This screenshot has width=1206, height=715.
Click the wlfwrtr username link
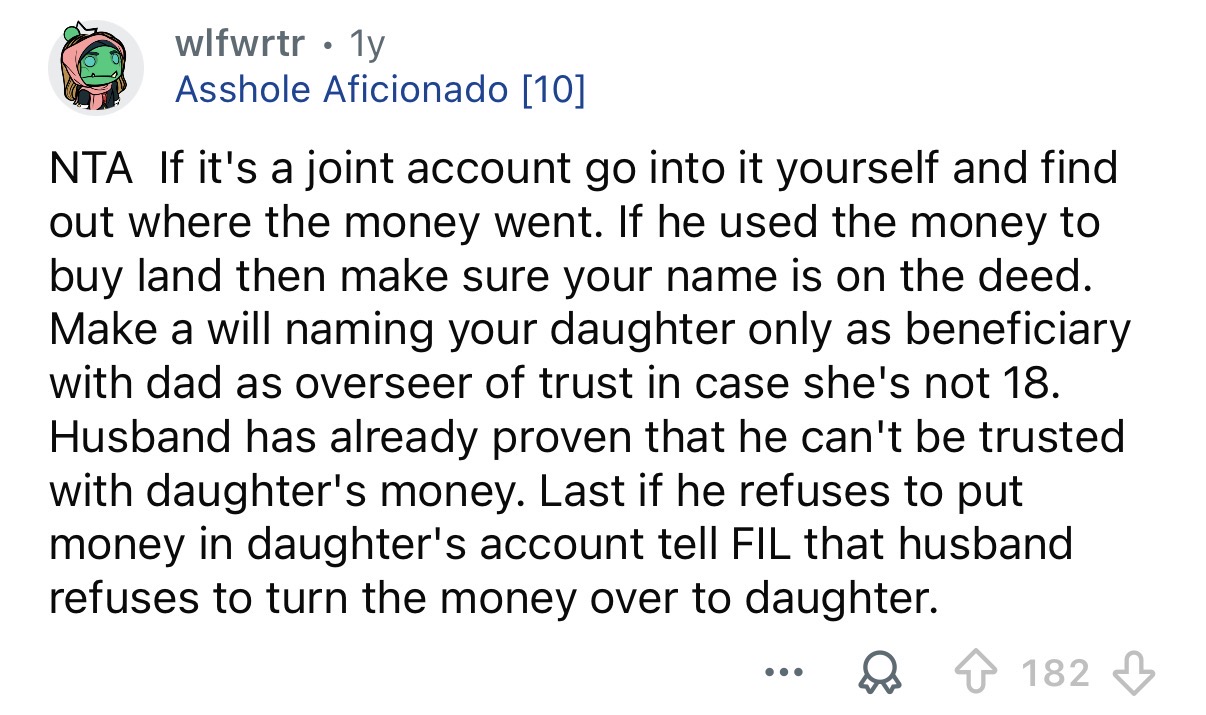click(x=243, y=43)
